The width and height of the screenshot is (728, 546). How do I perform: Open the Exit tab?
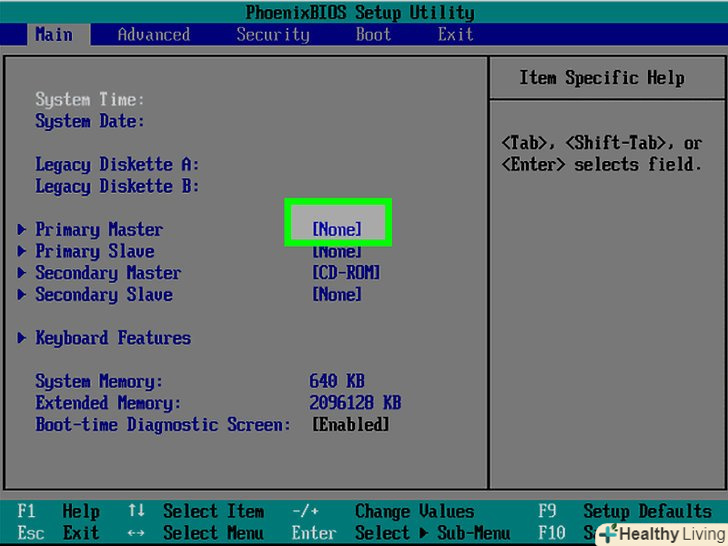(455, 34)
